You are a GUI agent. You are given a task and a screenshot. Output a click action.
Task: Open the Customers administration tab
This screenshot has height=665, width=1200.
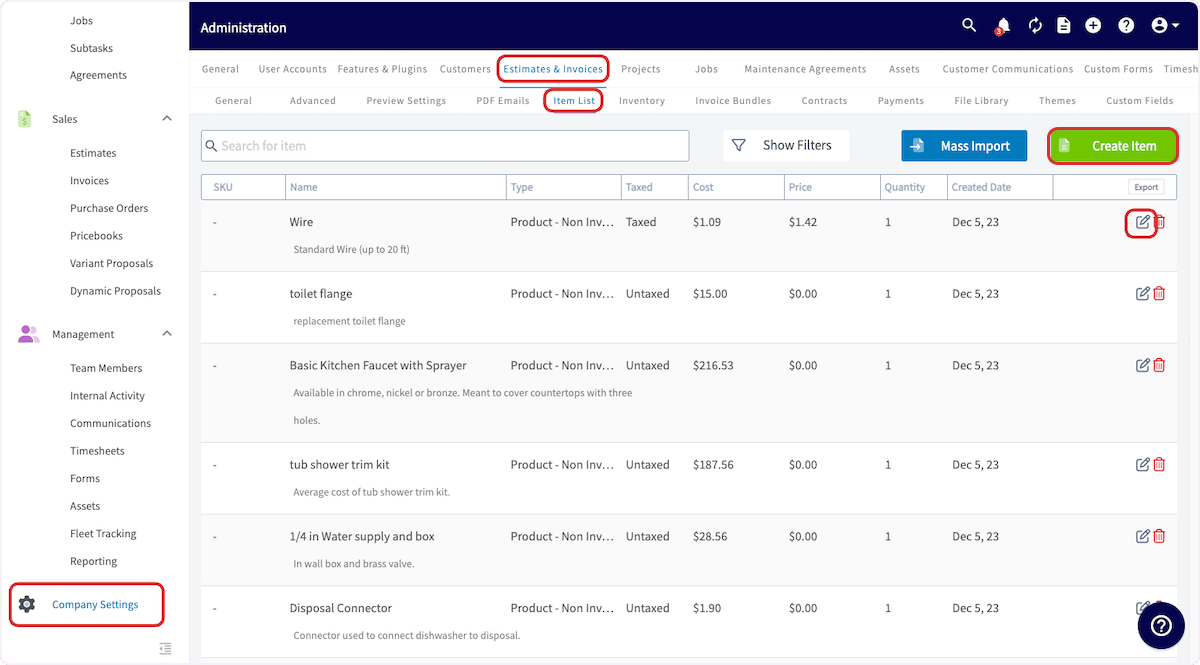tap(465, 70)
